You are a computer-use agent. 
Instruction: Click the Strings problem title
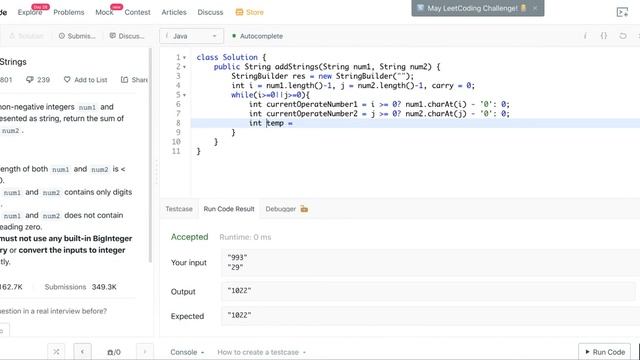point(13,62)
